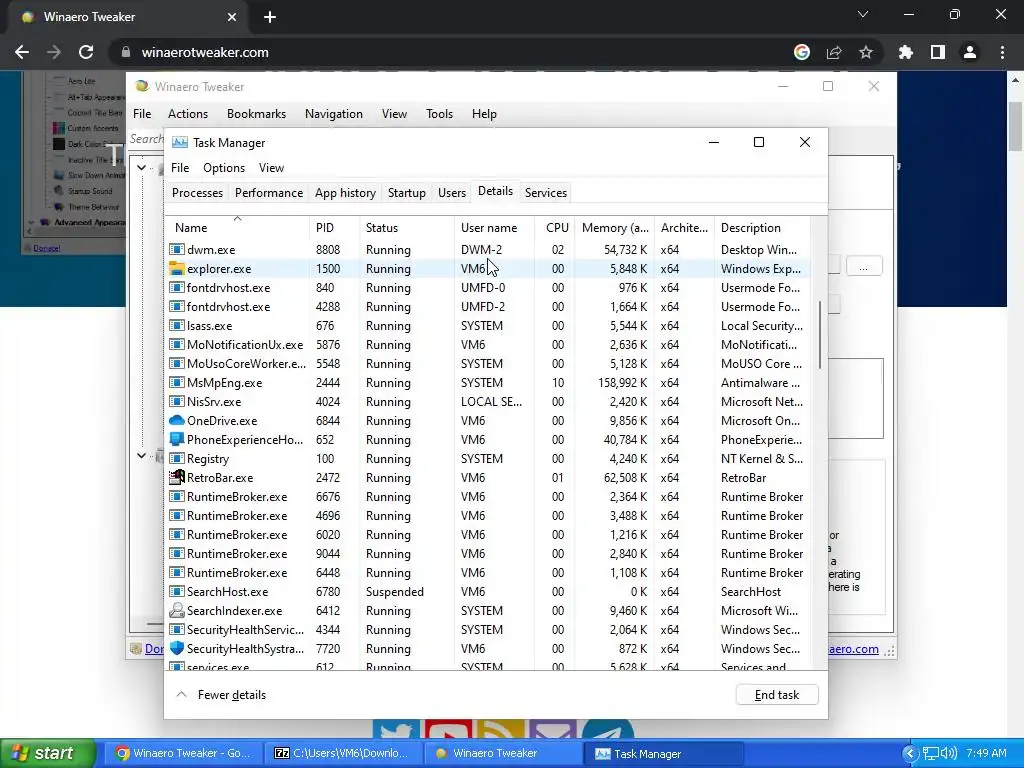1024x768 pixels.
Task: Switch to the Services tab
Action: [546, 193]
